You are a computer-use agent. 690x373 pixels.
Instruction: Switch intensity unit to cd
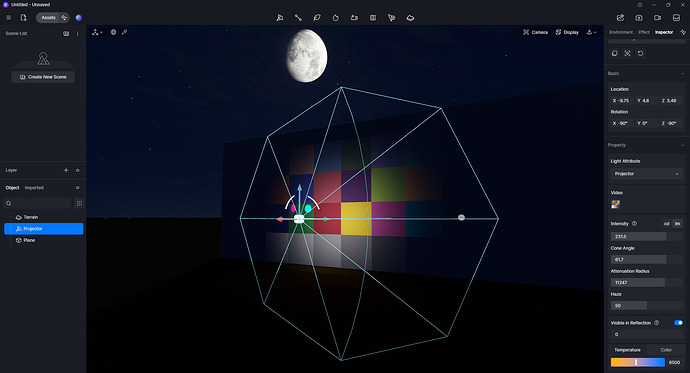pos(667,224)
